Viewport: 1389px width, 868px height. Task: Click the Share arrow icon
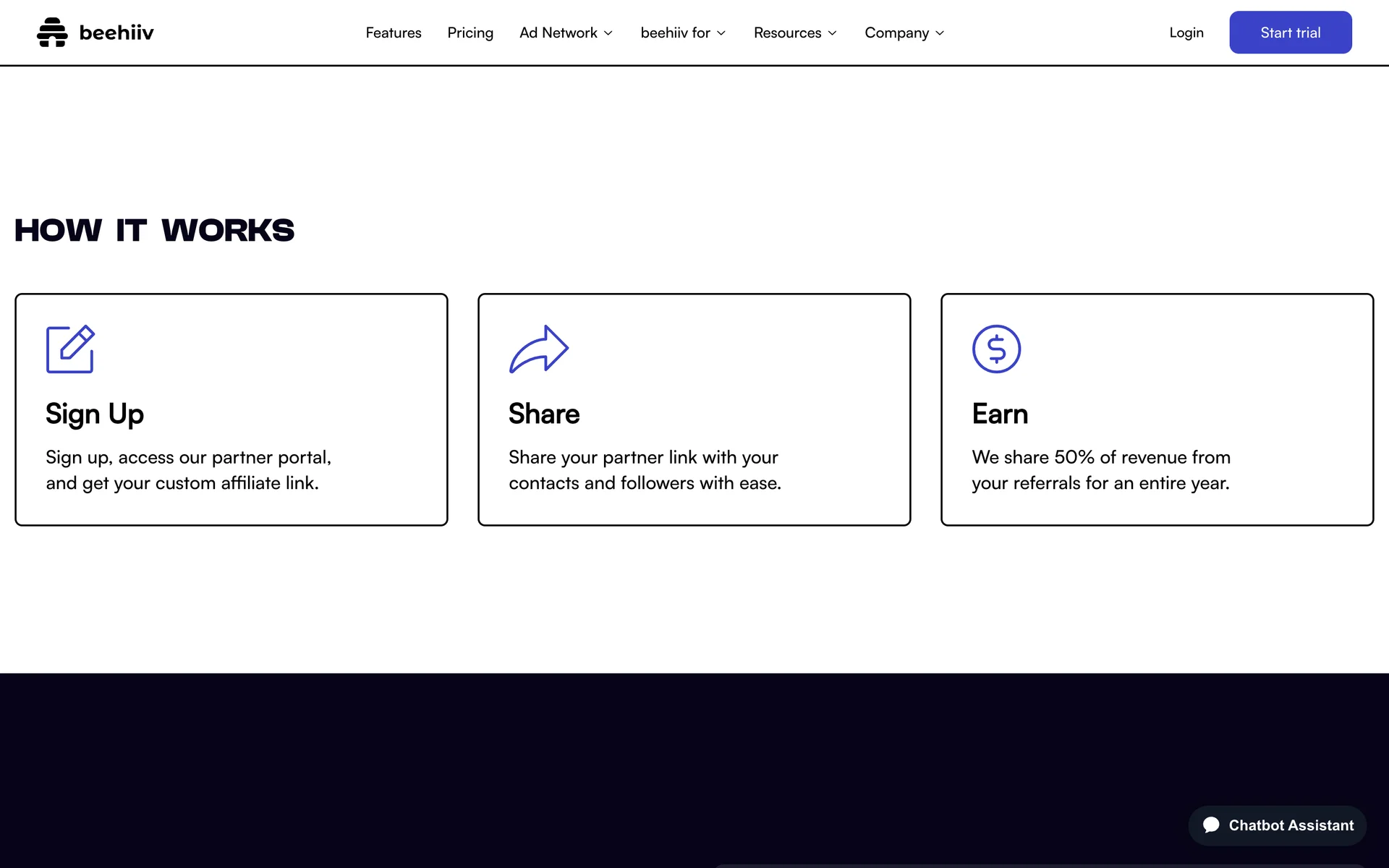point(539,349)
